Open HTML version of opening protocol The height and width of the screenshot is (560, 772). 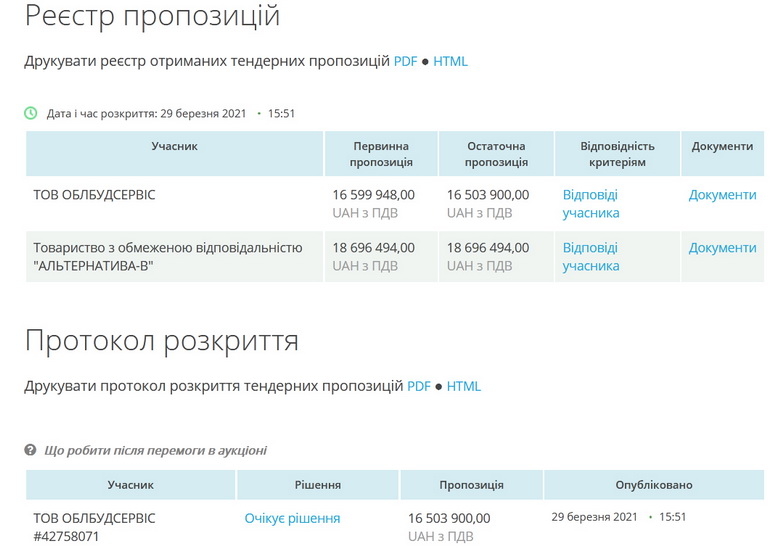click(464, 386)
